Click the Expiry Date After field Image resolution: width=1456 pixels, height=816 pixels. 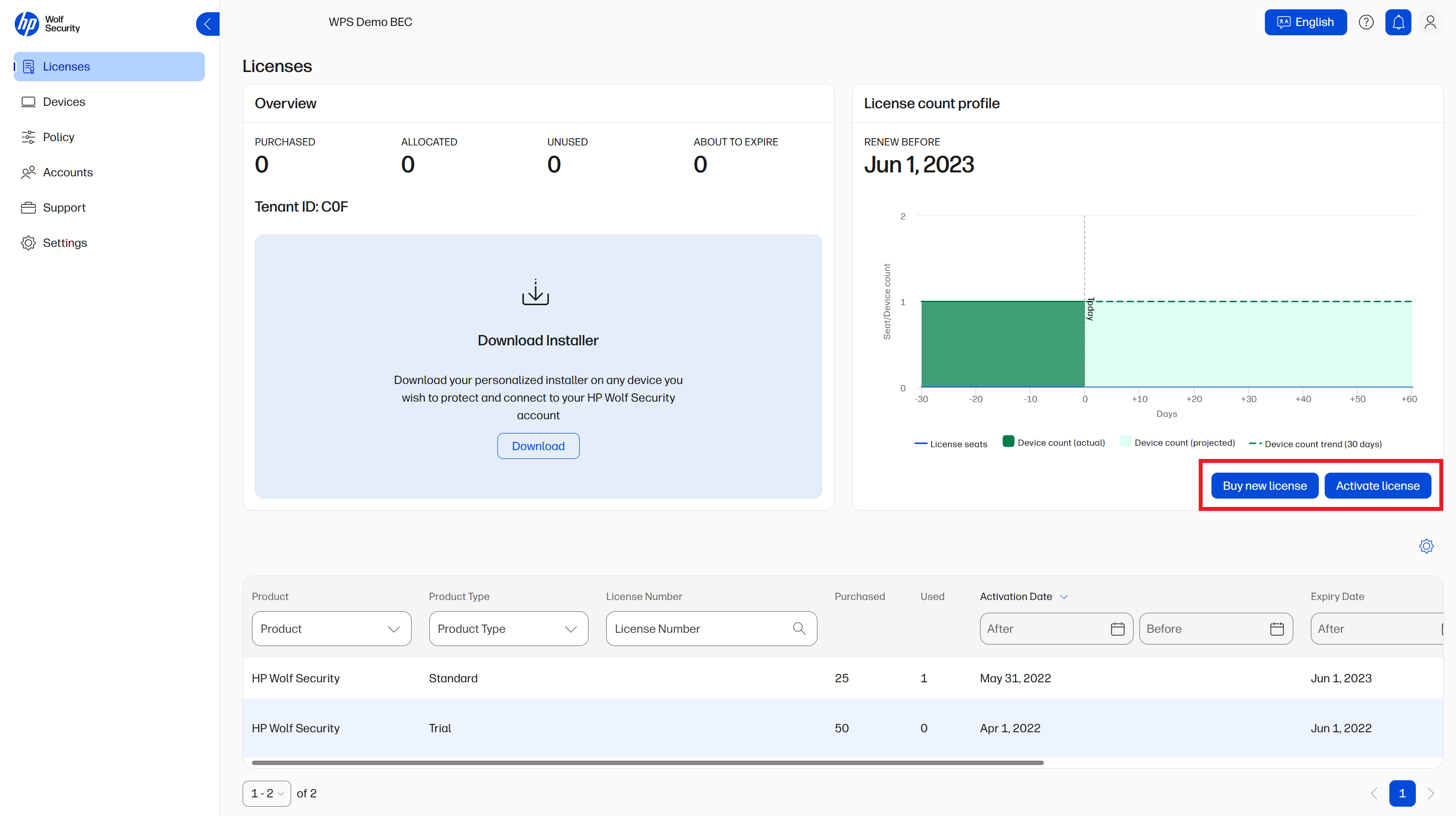1378,628
